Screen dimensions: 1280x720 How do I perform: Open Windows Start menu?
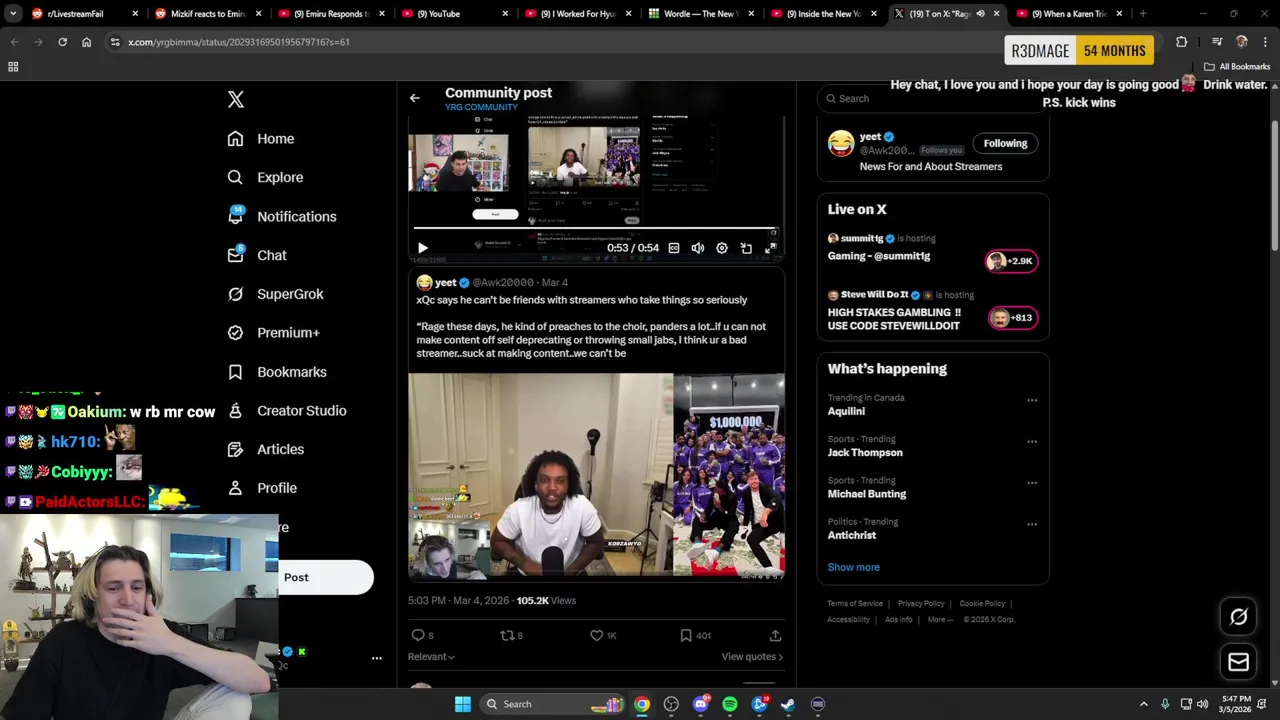[x=462, y=704]
